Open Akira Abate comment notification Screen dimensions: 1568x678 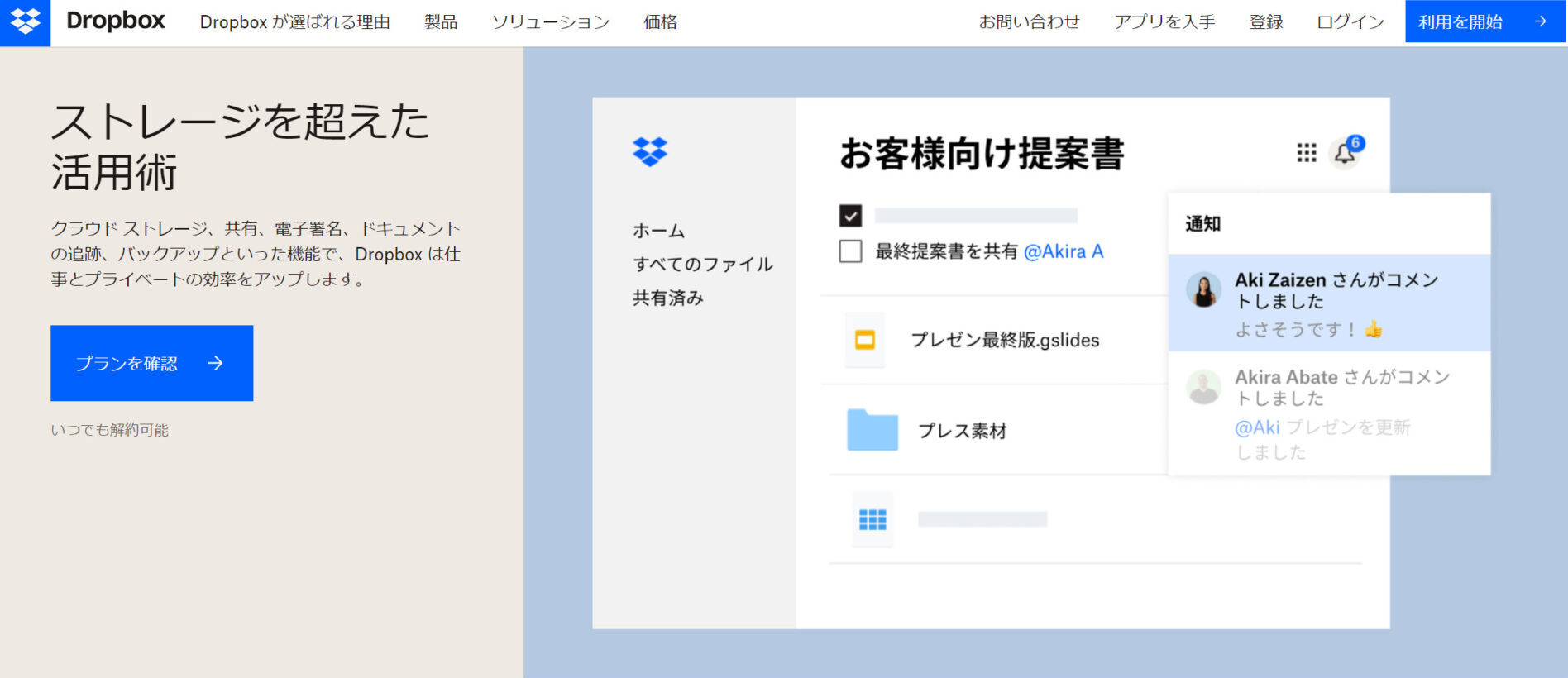click(x=1329, y=413)
